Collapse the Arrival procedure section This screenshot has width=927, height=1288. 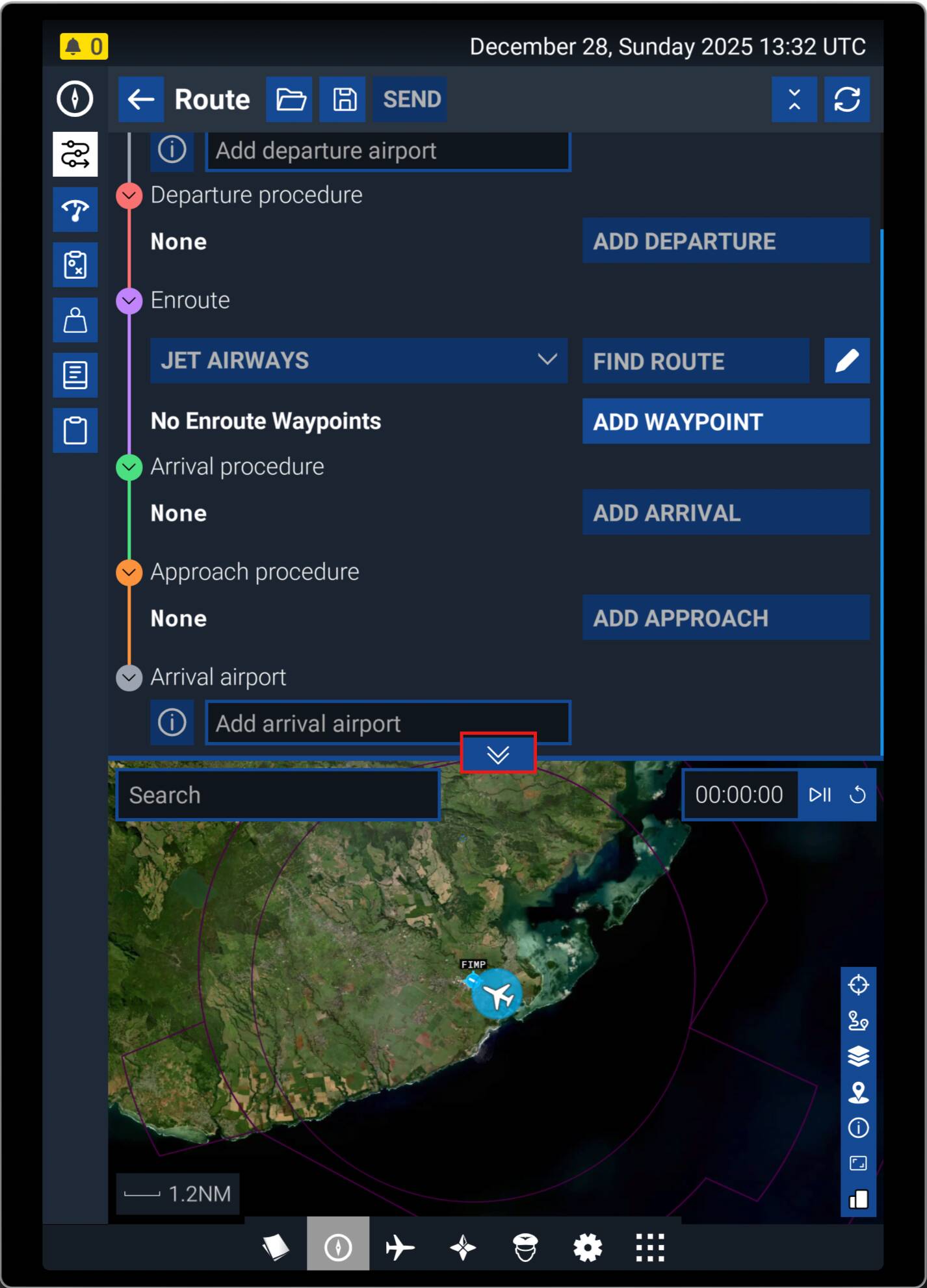pyautogui.click(x=129, y=467)
